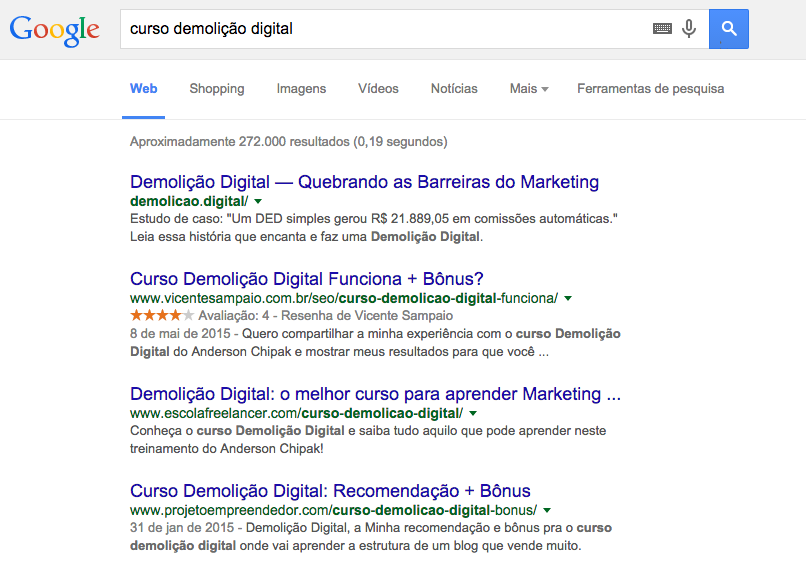Click the Google logo
The height and width of the screenshot is (569, 806).
point(54,30)
